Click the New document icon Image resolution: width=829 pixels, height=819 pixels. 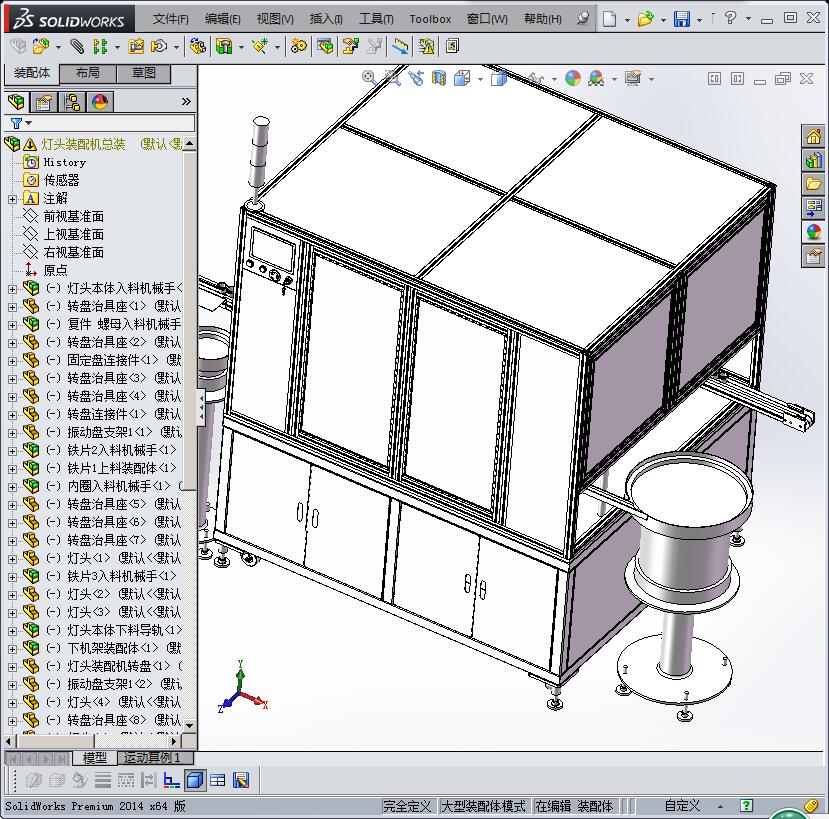[610, 19]
